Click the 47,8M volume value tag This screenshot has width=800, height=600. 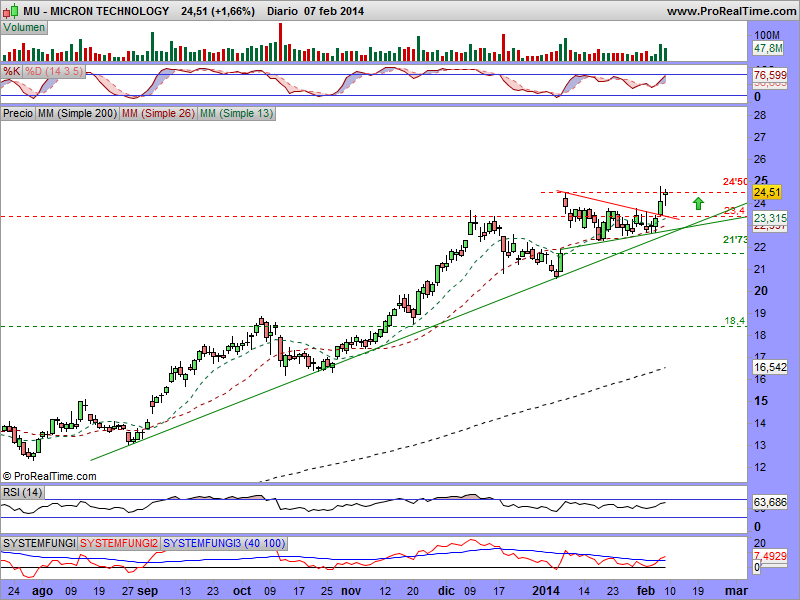click(768, 48)
